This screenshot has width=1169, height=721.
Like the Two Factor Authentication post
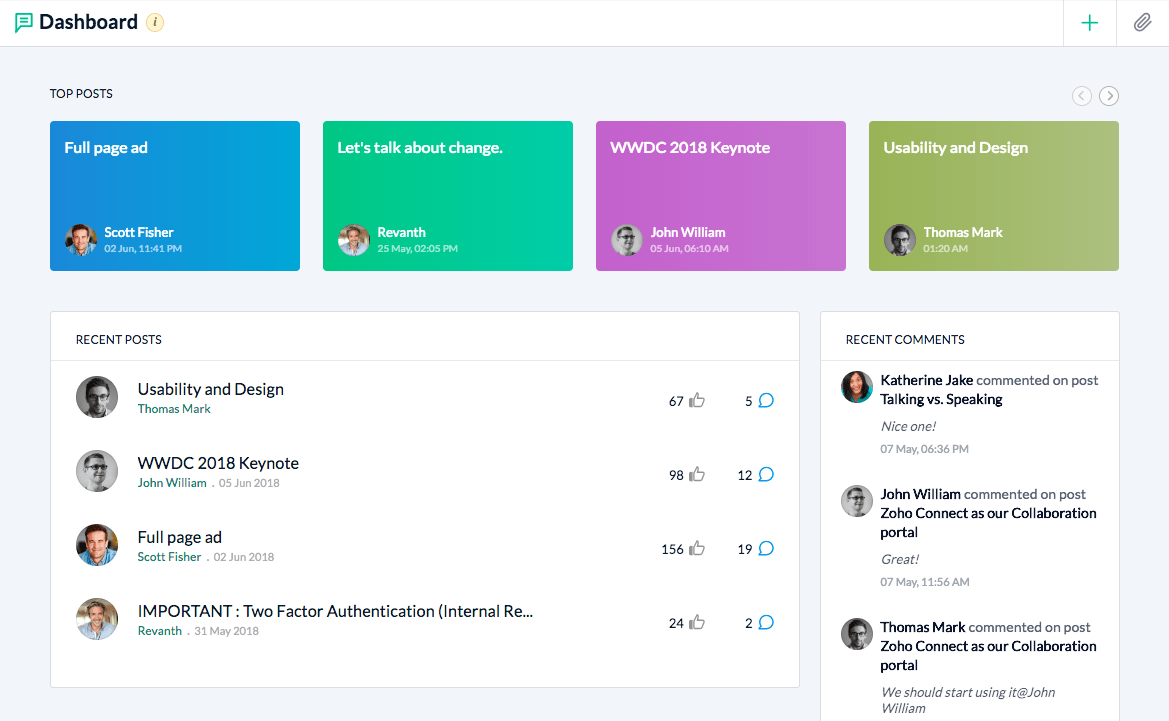(697, 622)
